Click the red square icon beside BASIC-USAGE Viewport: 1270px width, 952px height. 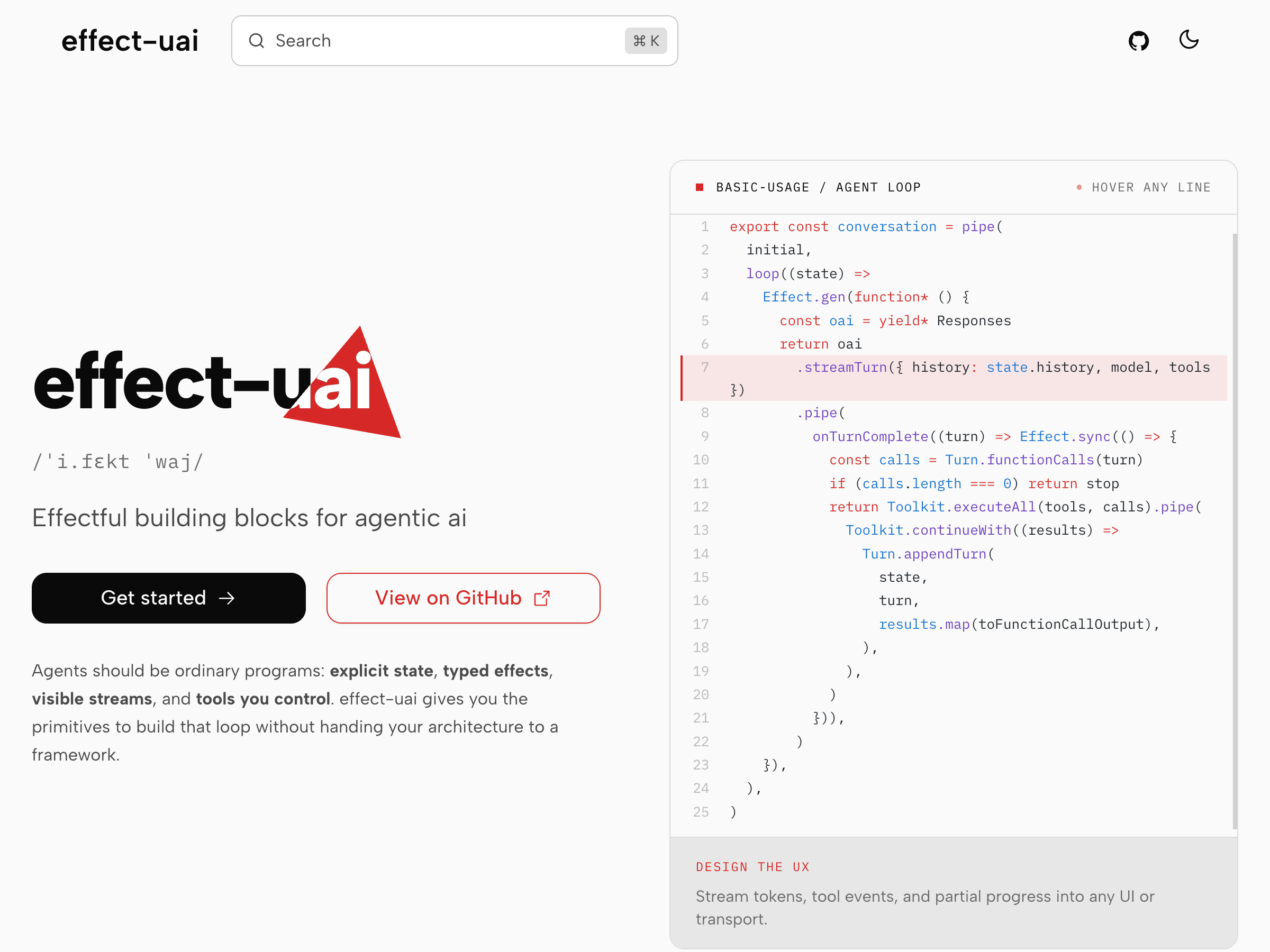tap(700, 187)
